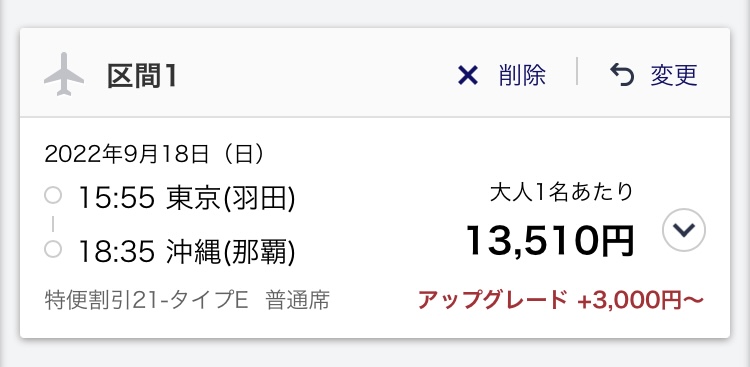The height and width of the screenshot is (367, 750).
Task: Click 大人1名あたり per-adult label
Action: click(562, 192)
